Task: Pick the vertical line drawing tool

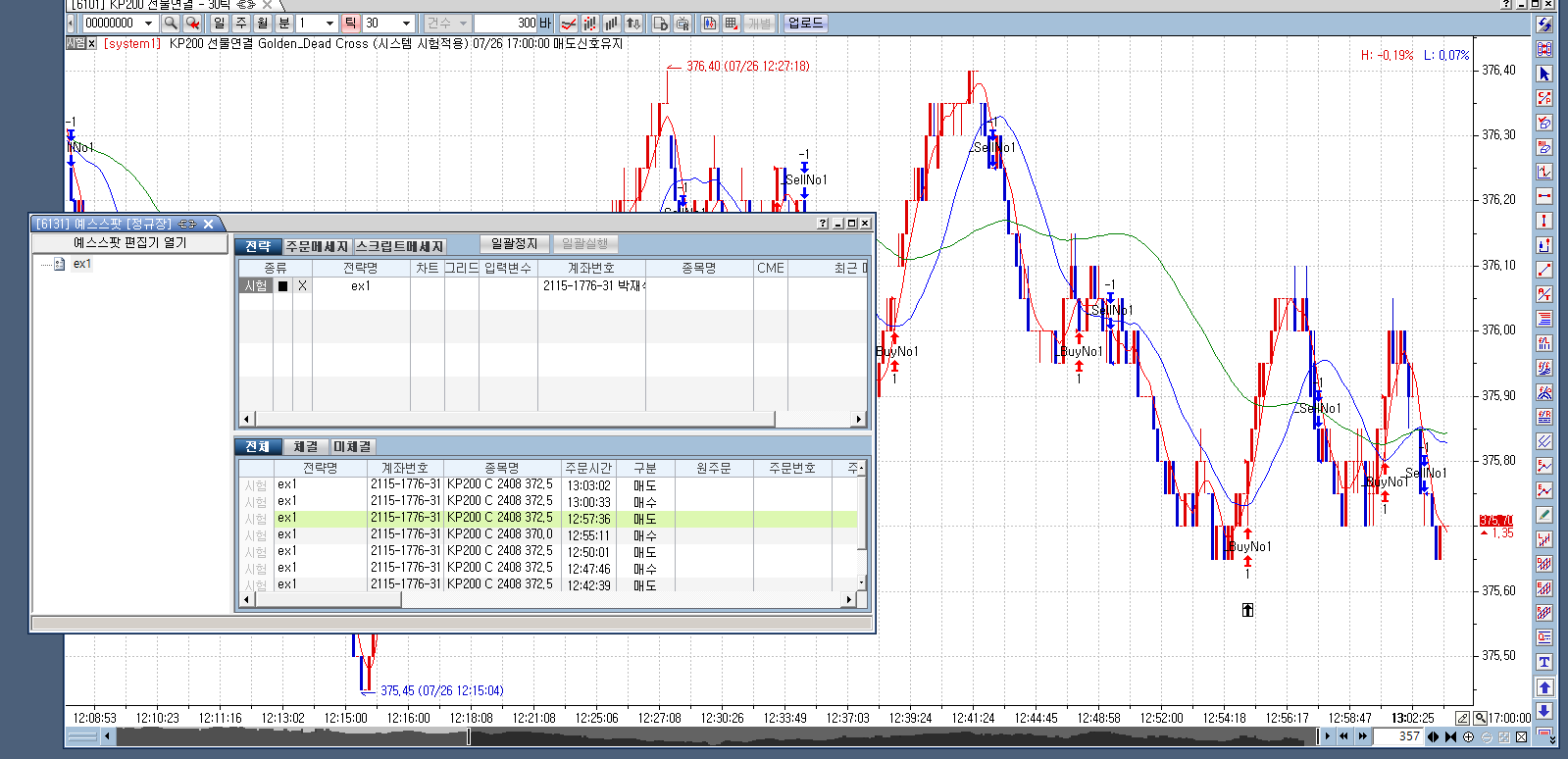Action: (x=1544, y=221)
